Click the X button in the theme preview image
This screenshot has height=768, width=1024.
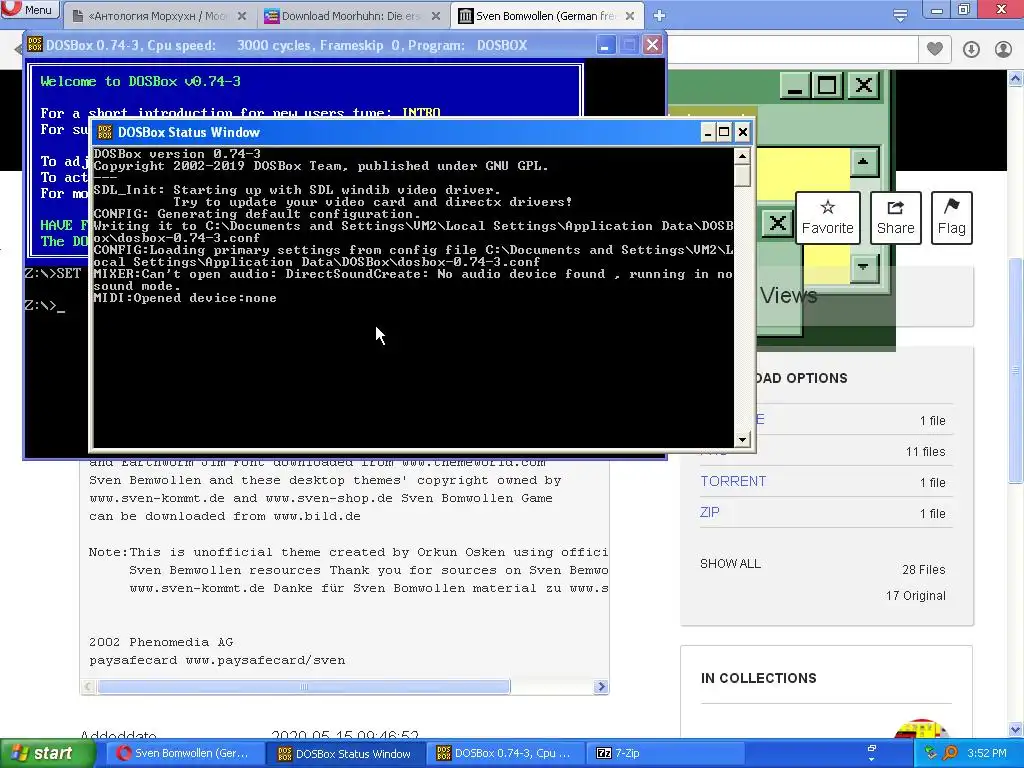778,223
